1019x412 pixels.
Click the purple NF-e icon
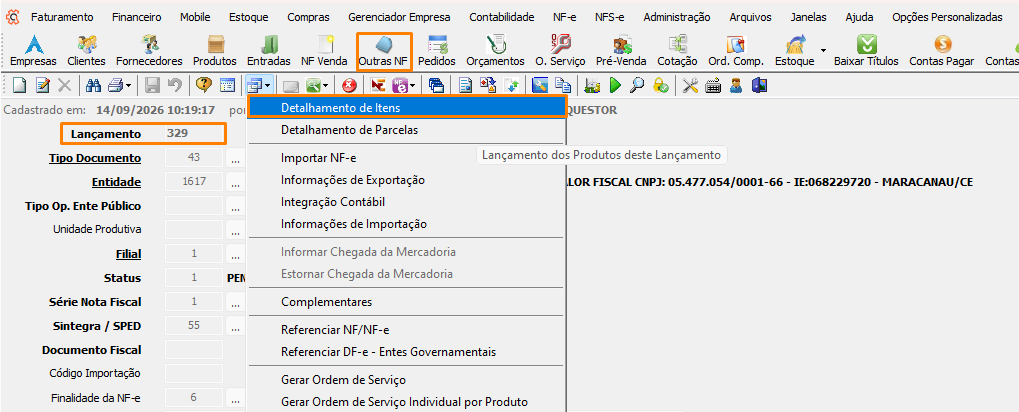(398, 84)
